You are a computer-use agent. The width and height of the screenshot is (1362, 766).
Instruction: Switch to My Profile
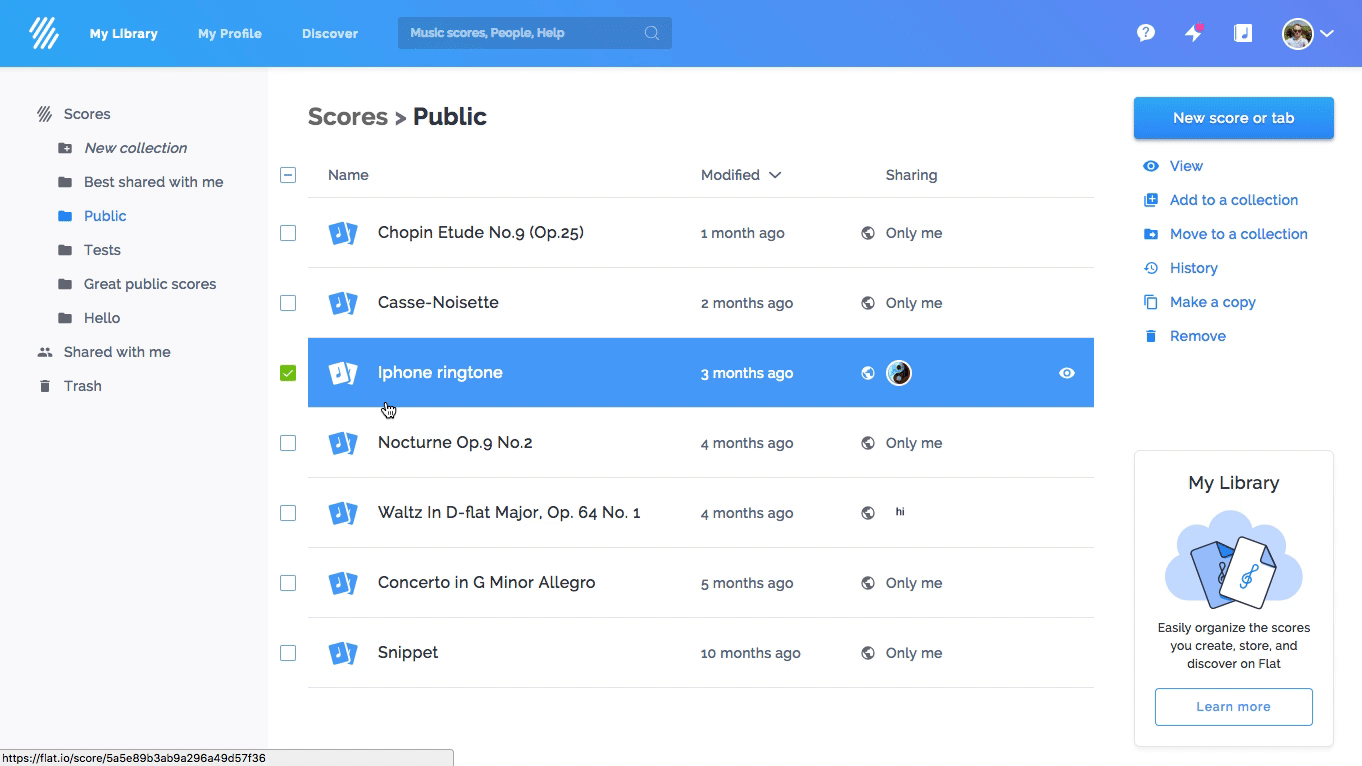pyautogui.click(x=229, y=32)
